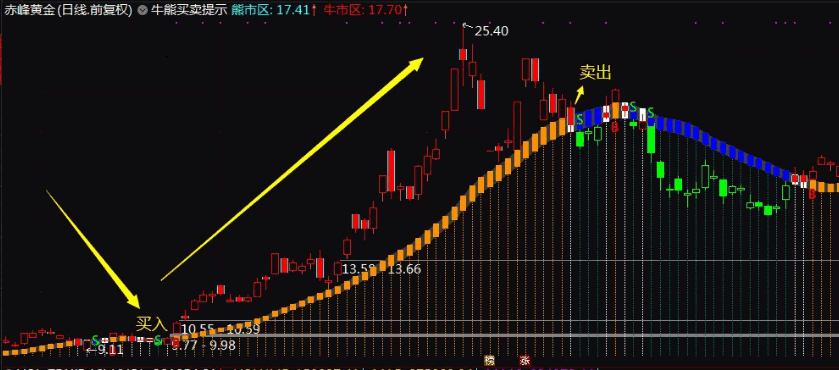839x370 pixels.
Task: Click the 10.59 price level label
Action: click(243, 329)
